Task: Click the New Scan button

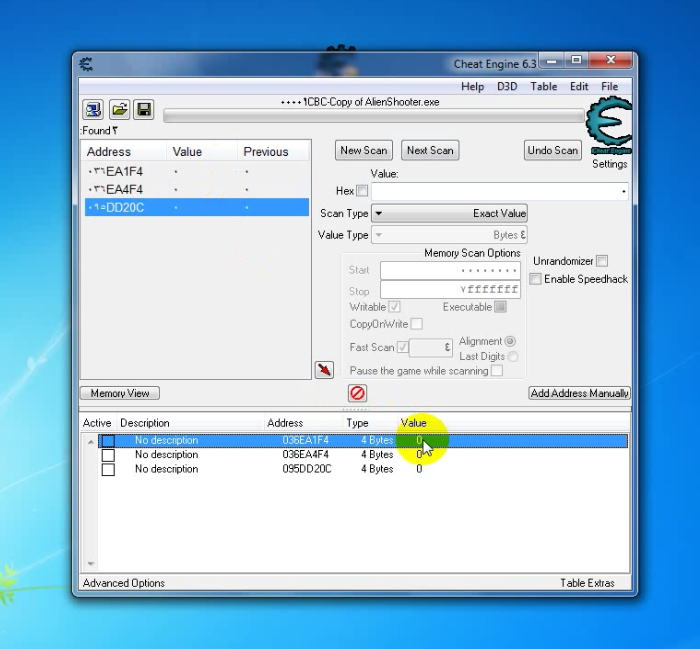Action: tap(364, 150)
